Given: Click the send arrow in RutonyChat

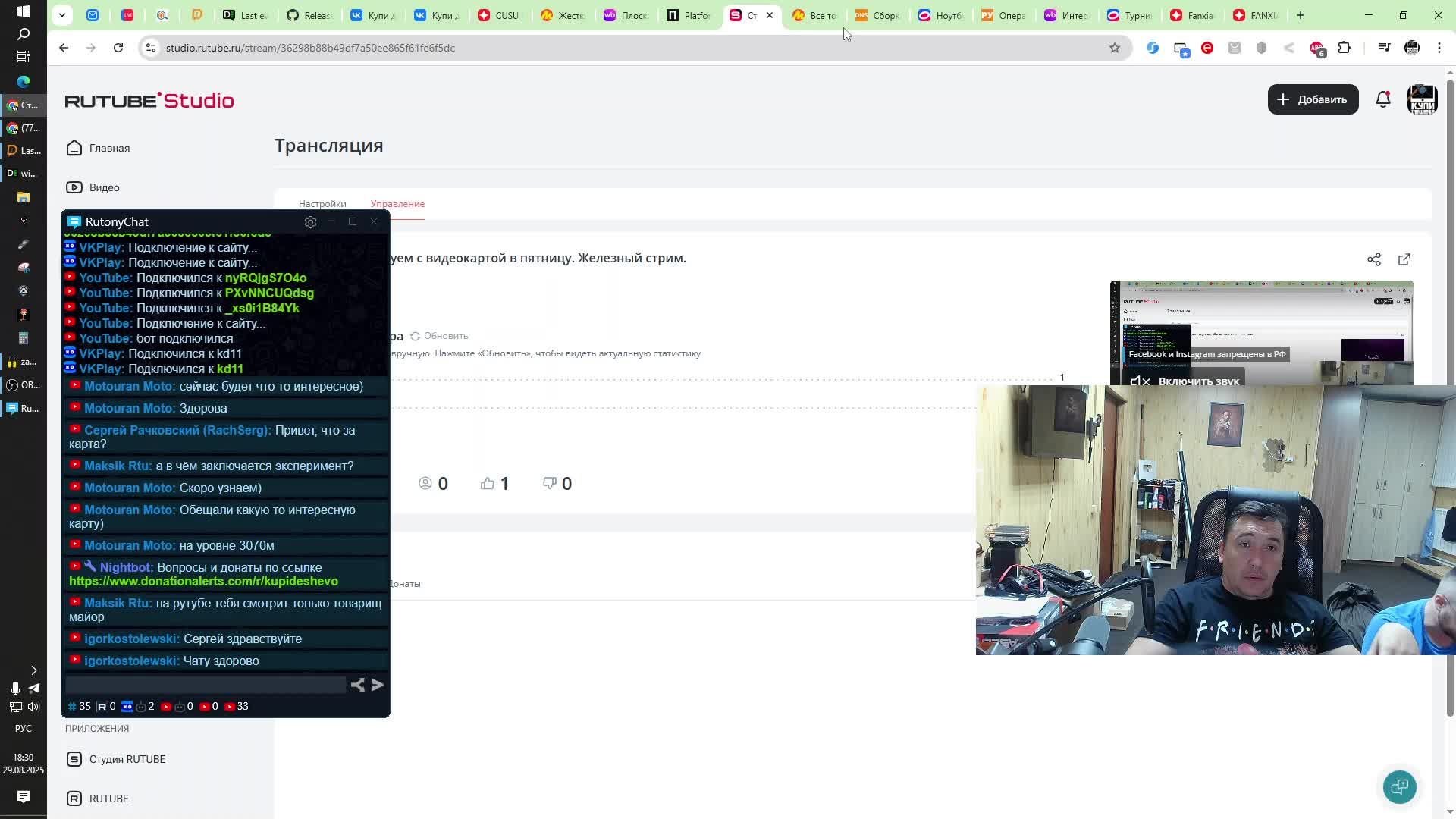Looking at the screenshot, I should 378,685.
